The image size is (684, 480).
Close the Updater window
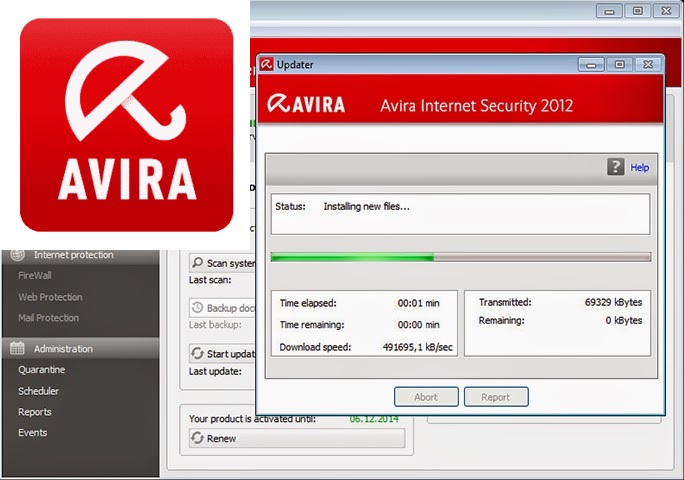click(648, 65)
